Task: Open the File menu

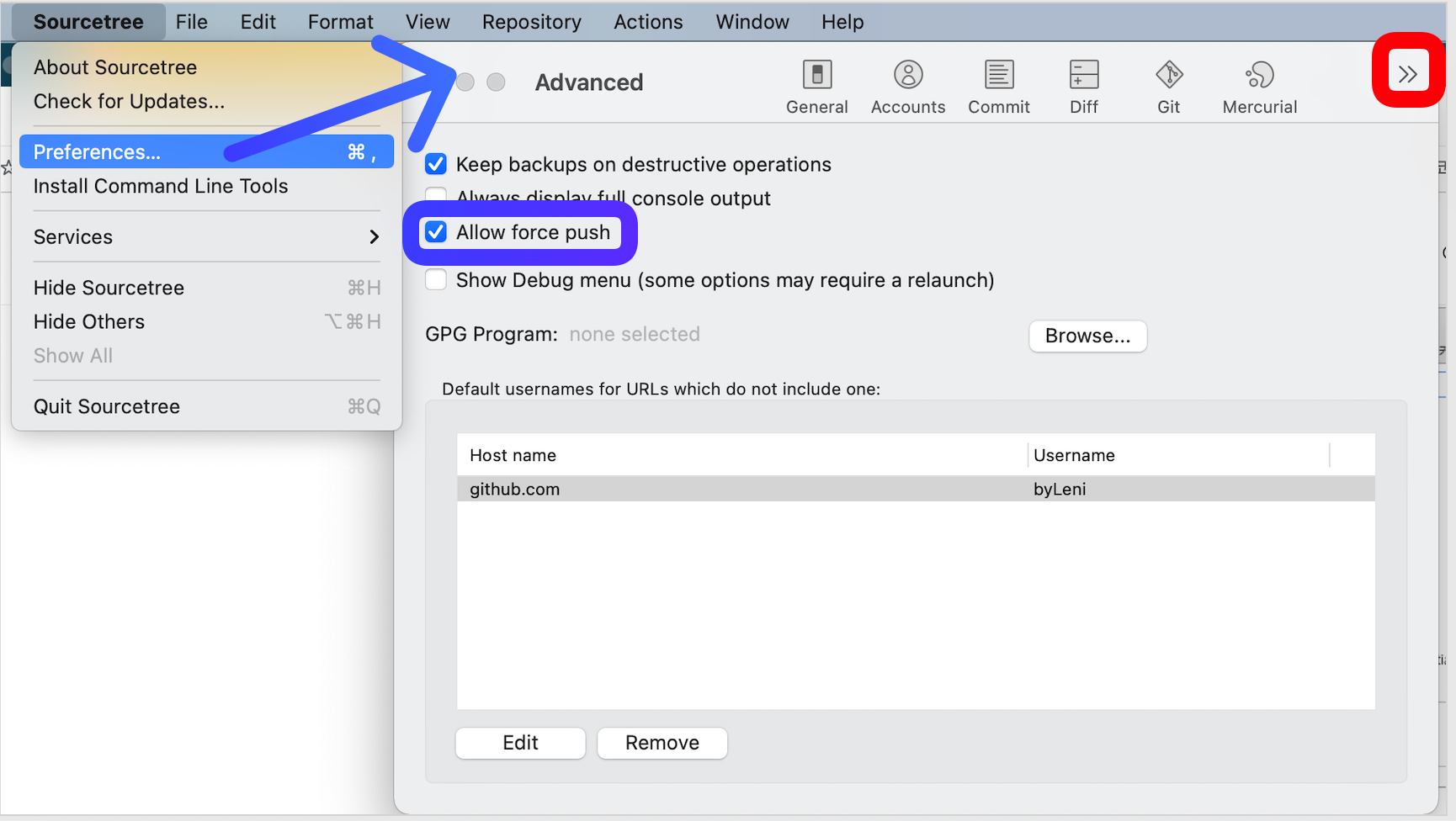Action: pyautogui.click(x=192, y=22)
